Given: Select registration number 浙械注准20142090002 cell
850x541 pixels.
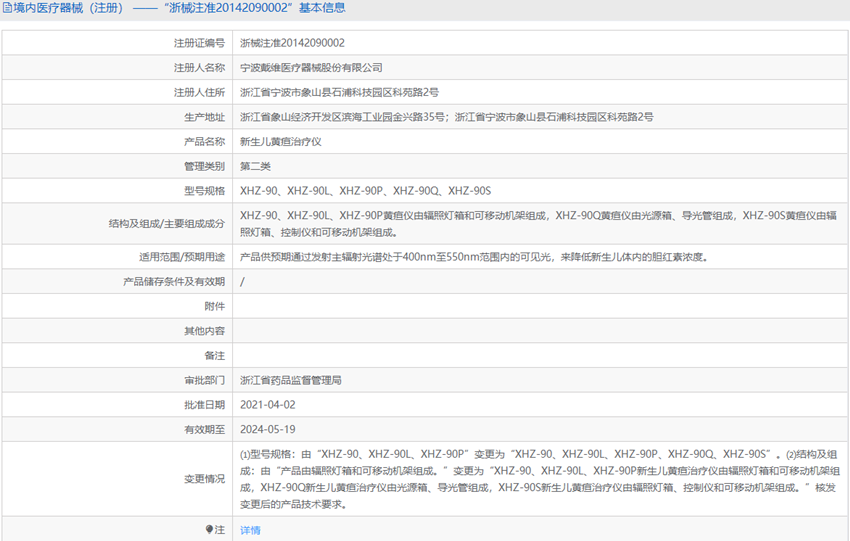Looking at the screenshot, I should (292, 43).
